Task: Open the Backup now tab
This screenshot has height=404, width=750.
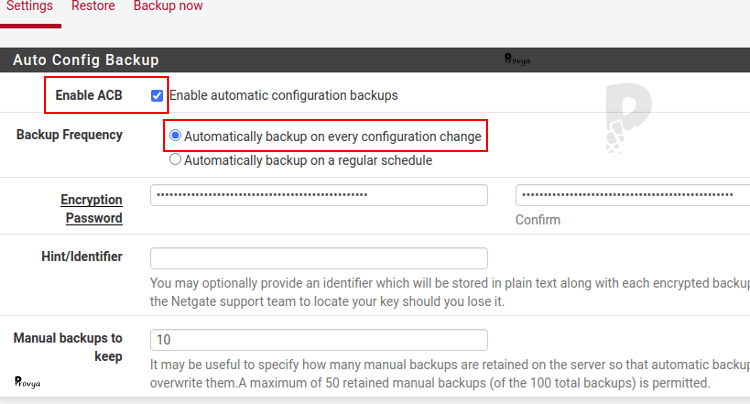Action: [x=168, y=7]
